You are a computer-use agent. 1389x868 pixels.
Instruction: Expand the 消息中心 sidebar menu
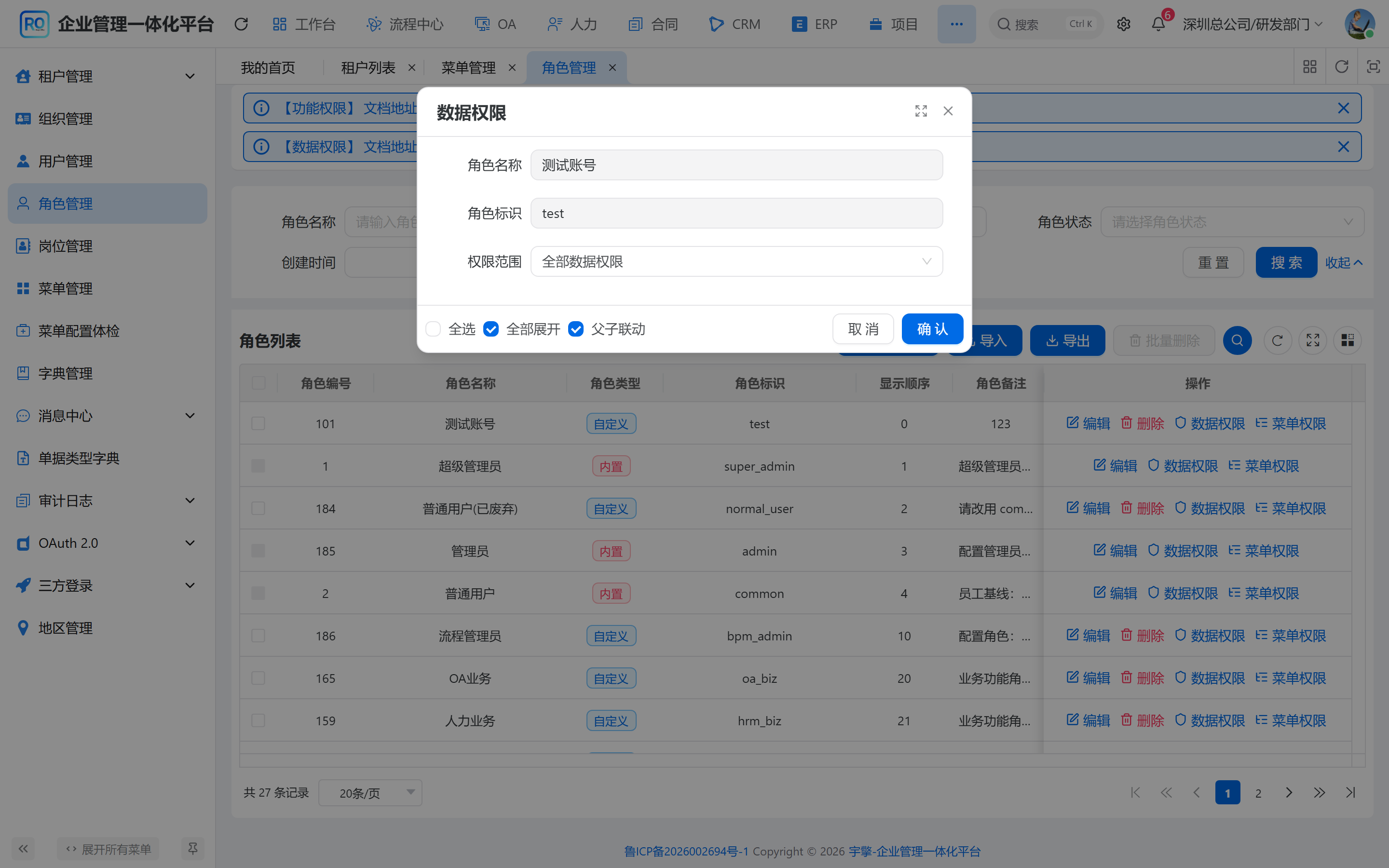pos(107,415)
